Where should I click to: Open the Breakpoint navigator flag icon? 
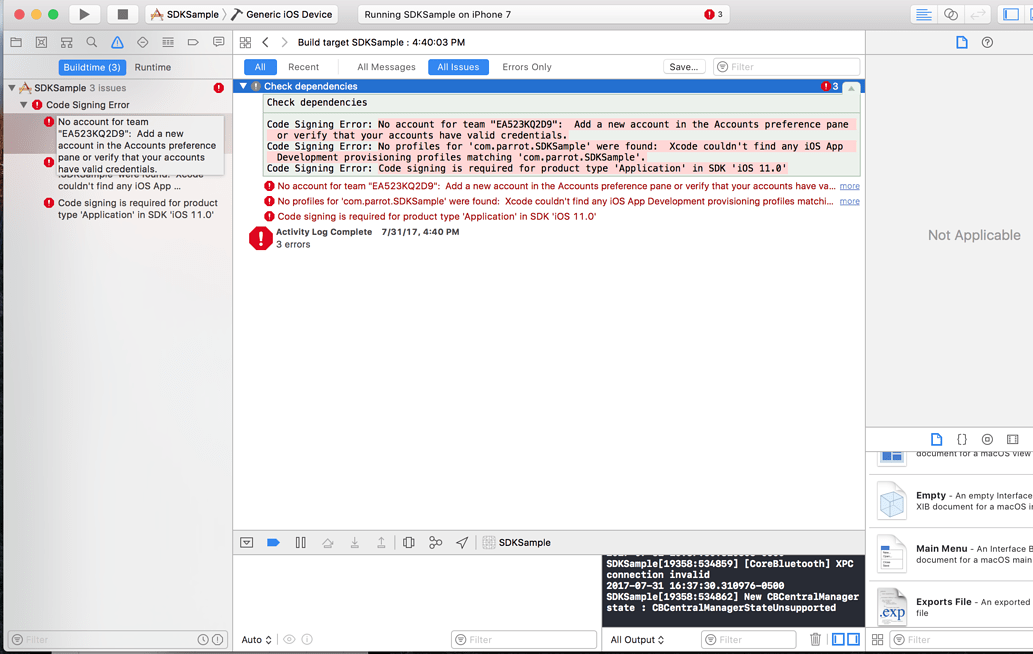pos(194,42)
